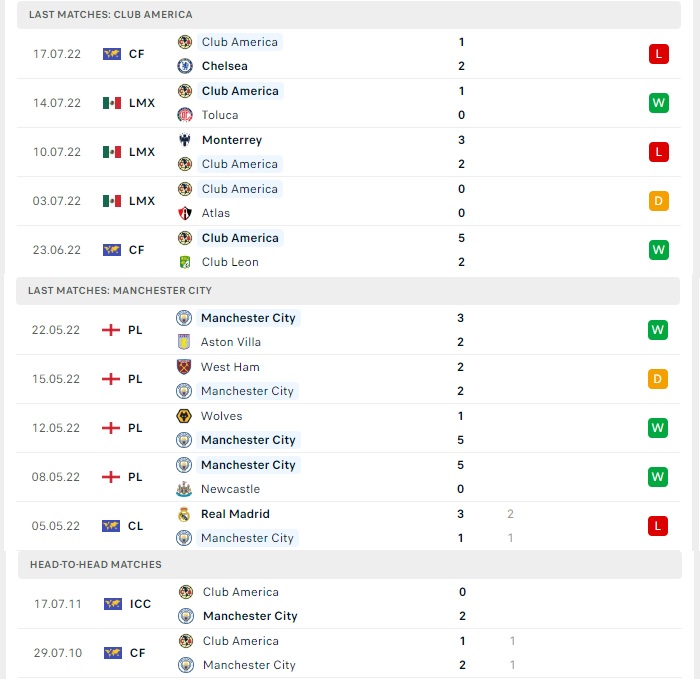The height and width of the screenshot is (680, 700).
Task: Click the Wolves team logo
Action: (x=184, y=416)
